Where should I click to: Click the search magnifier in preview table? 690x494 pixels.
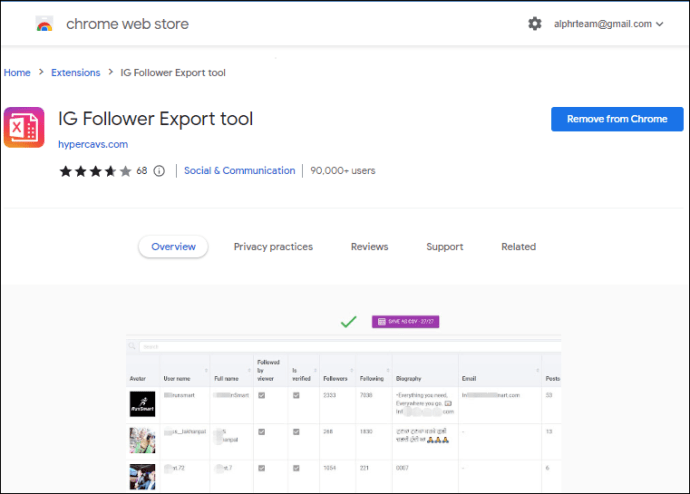click(133, 347)
